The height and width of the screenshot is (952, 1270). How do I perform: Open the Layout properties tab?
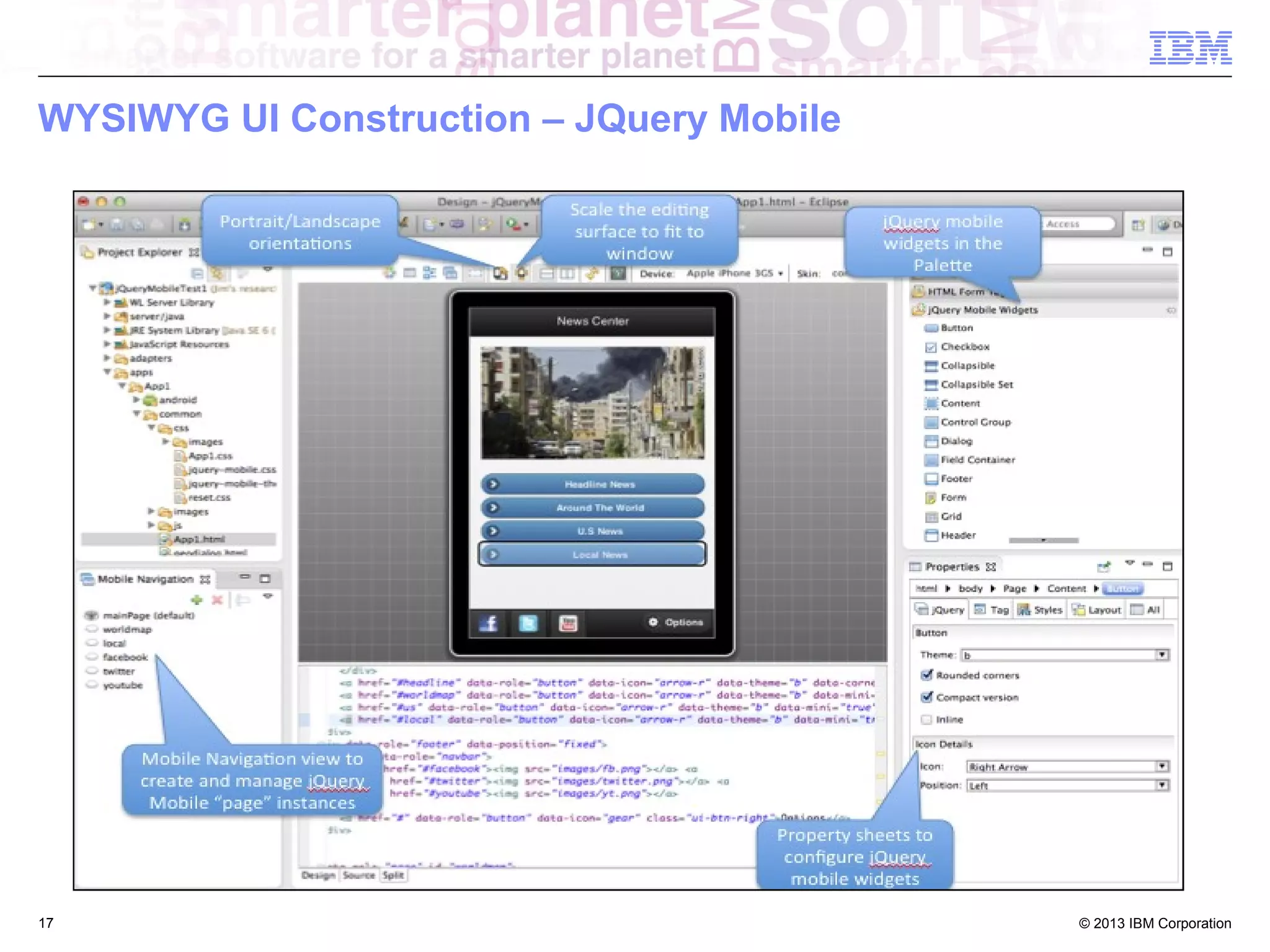click(x=1096, y=610)
